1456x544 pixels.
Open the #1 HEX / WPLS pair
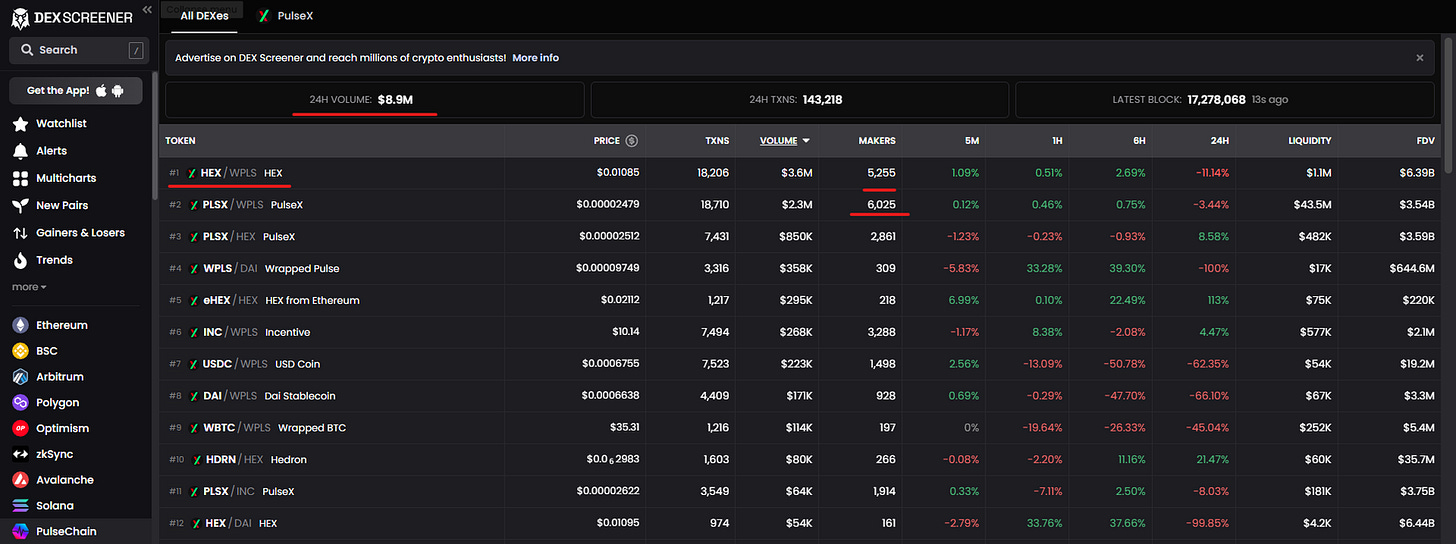point(800,173)
